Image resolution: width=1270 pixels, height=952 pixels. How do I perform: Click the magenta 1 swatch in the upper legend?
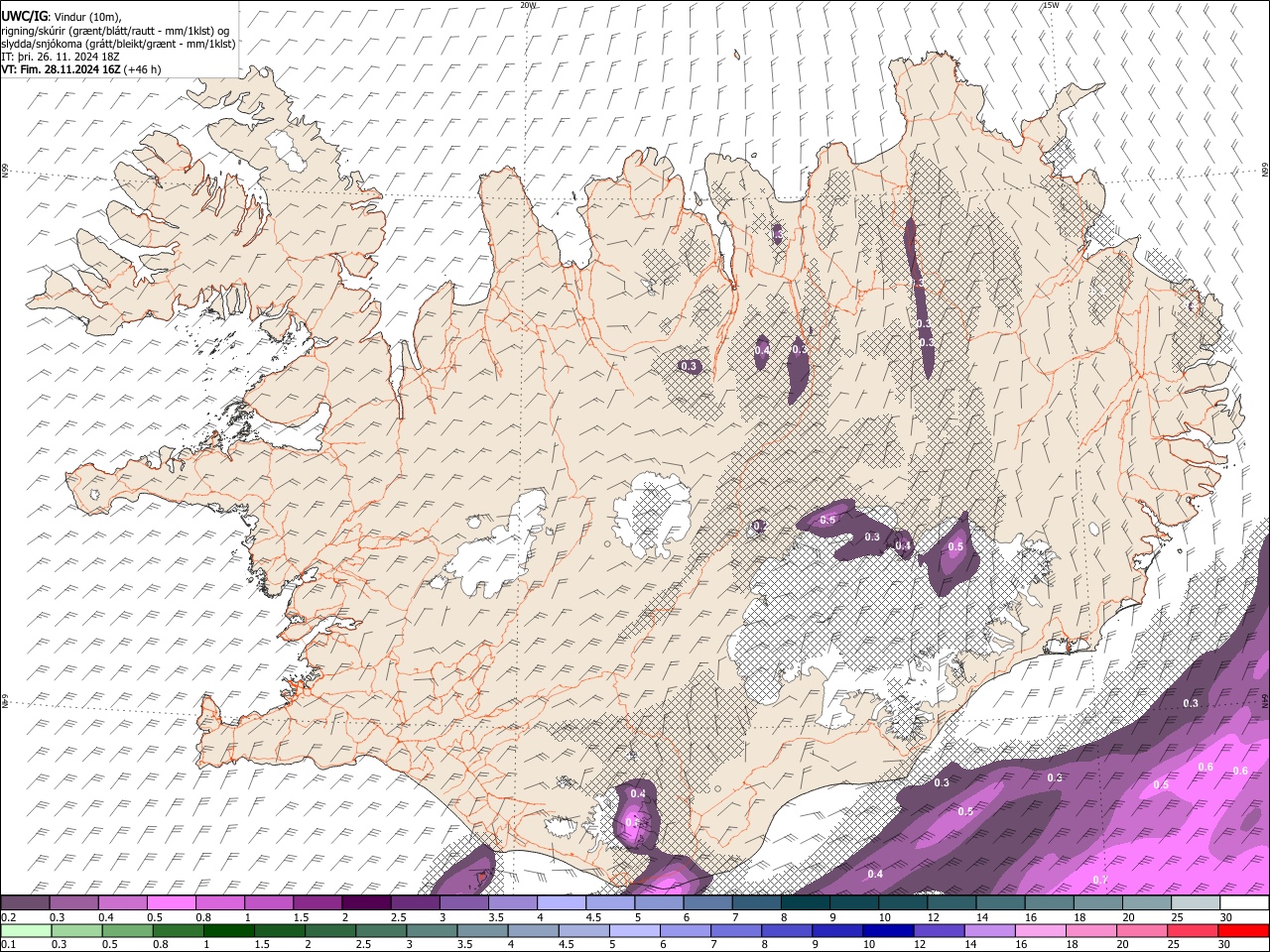(268, 902)
